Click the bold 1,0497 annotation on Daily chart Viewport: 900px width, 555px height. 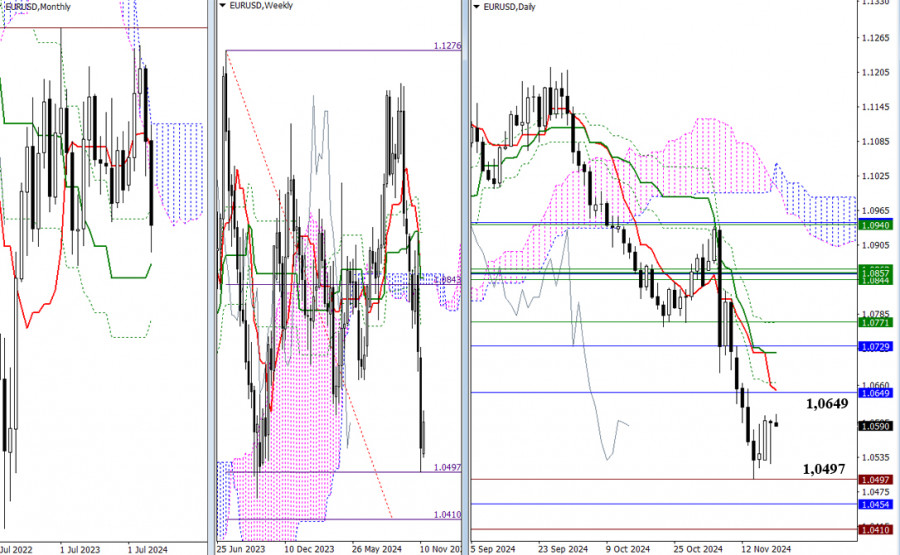pyautogui.click(x=824, y=469)
